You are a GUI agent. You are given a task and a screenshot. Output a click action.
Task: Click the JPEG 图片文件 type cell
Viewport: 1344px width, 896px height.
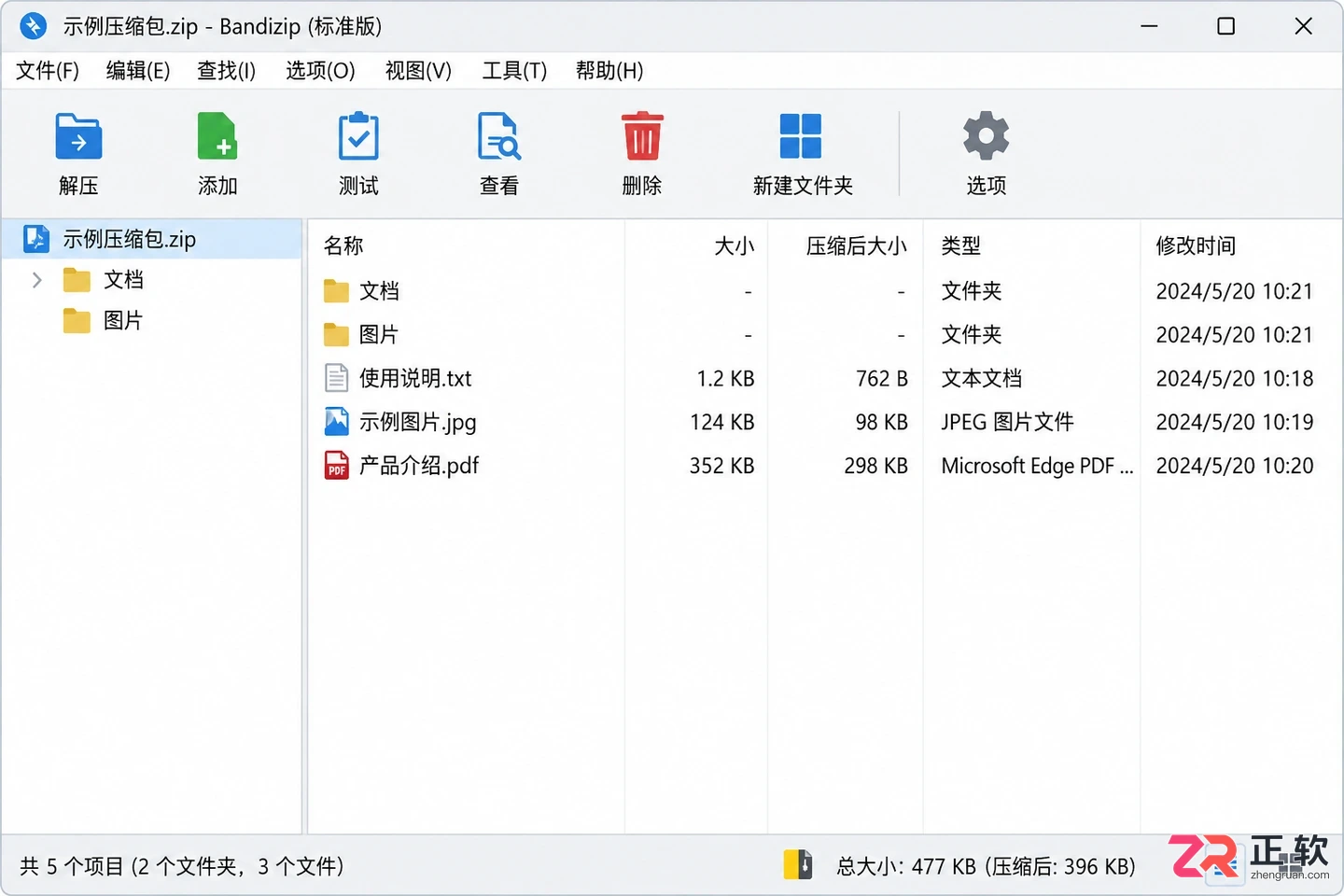pyautogui.click(x=1007, y=422)
